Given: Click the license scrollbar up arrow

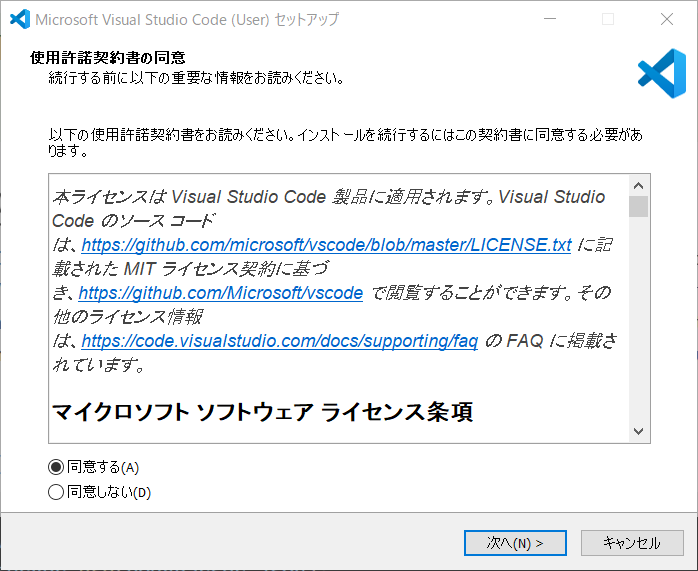Looking at the screenshot, I should click(638, 186).
